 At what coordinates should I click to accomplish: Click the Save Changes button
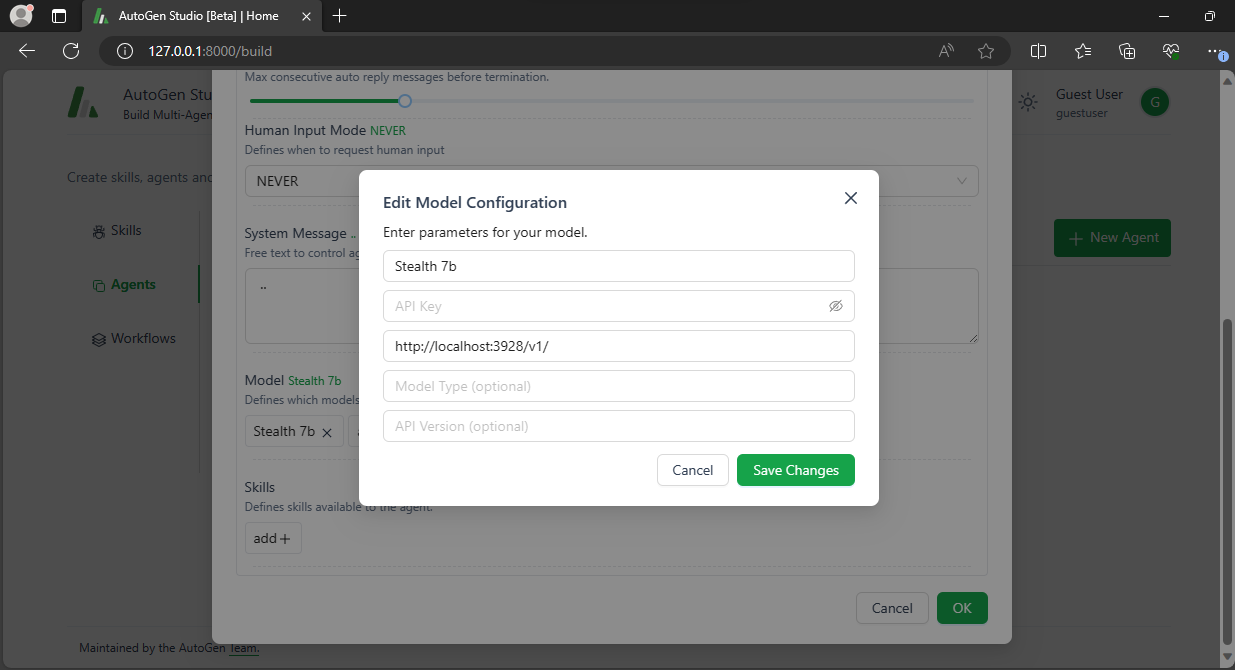click(x=796, y=470)
